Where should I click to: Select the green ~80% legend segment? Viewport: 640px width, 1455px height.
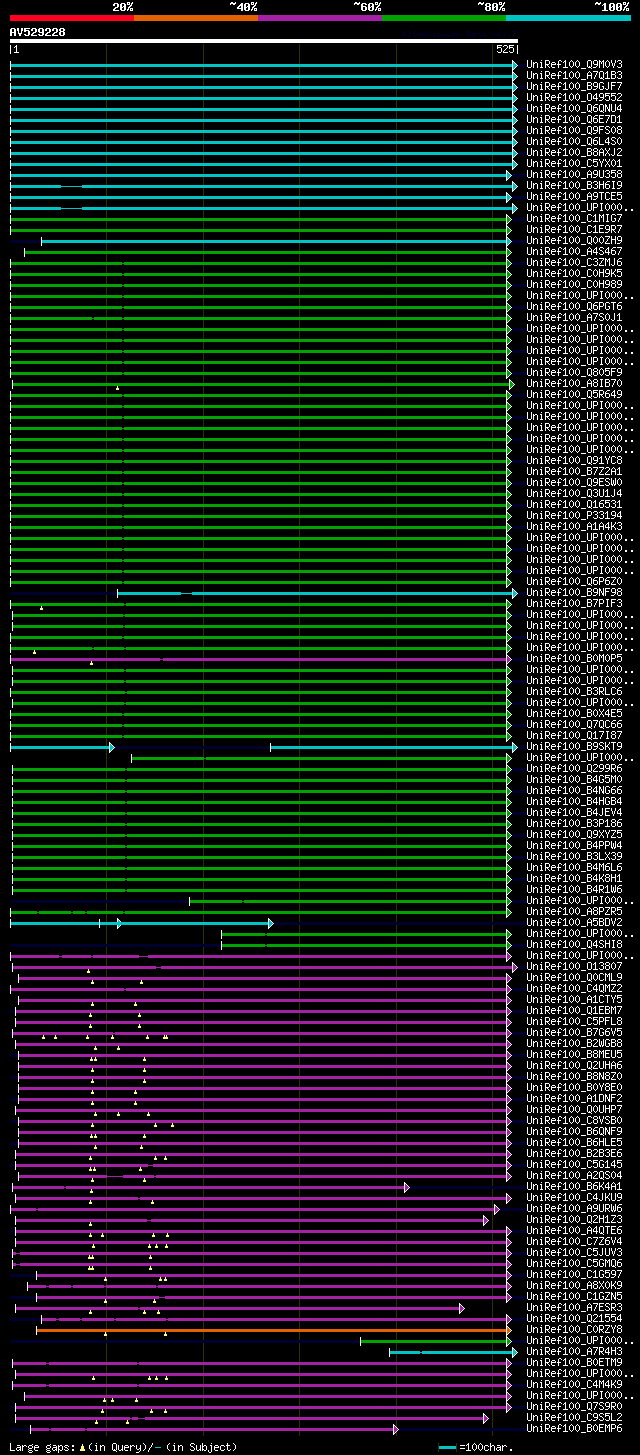[444, 17]
